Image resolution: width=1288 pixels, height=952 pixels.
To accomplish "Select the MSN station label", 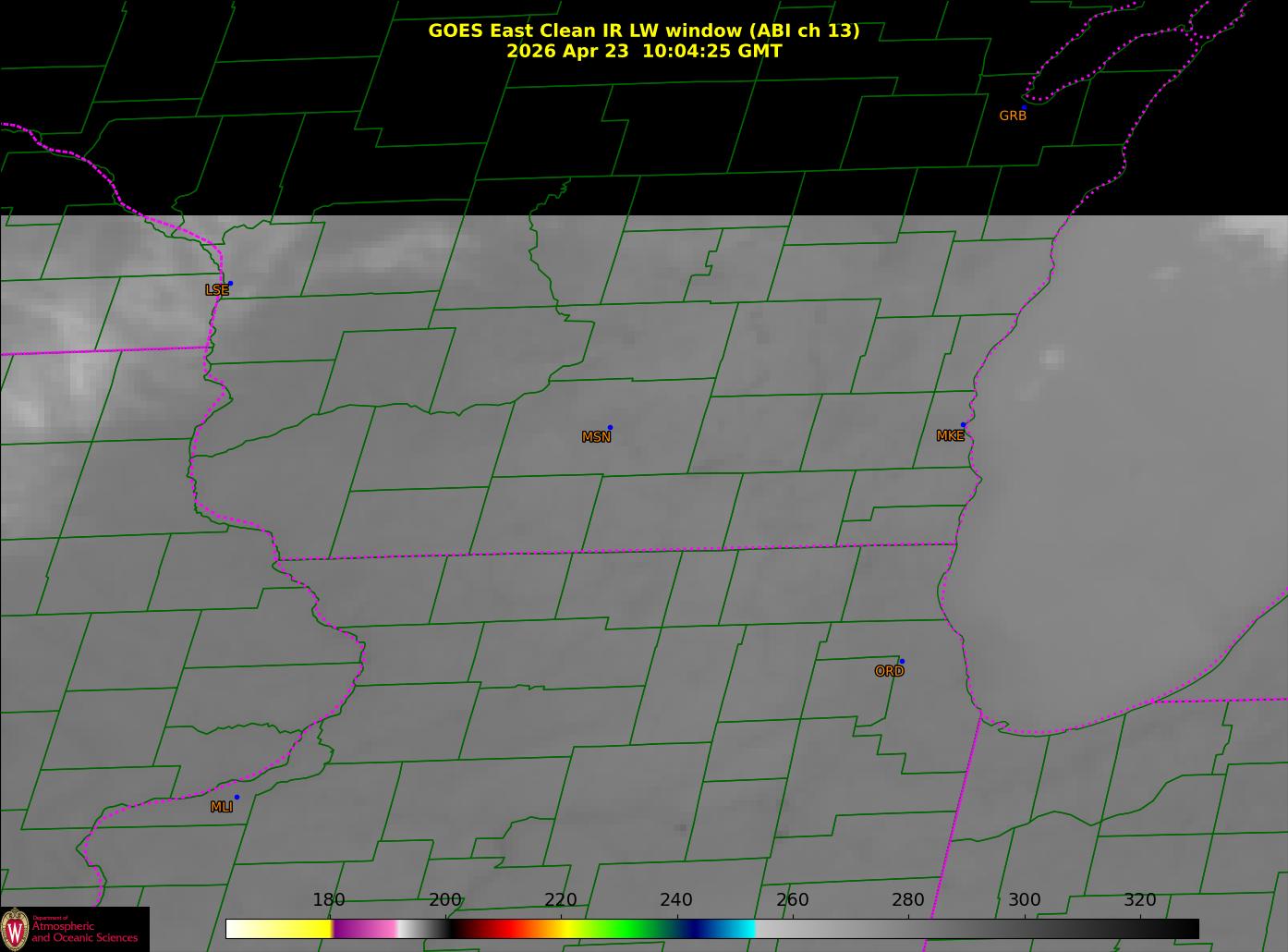I will point(596,437).
